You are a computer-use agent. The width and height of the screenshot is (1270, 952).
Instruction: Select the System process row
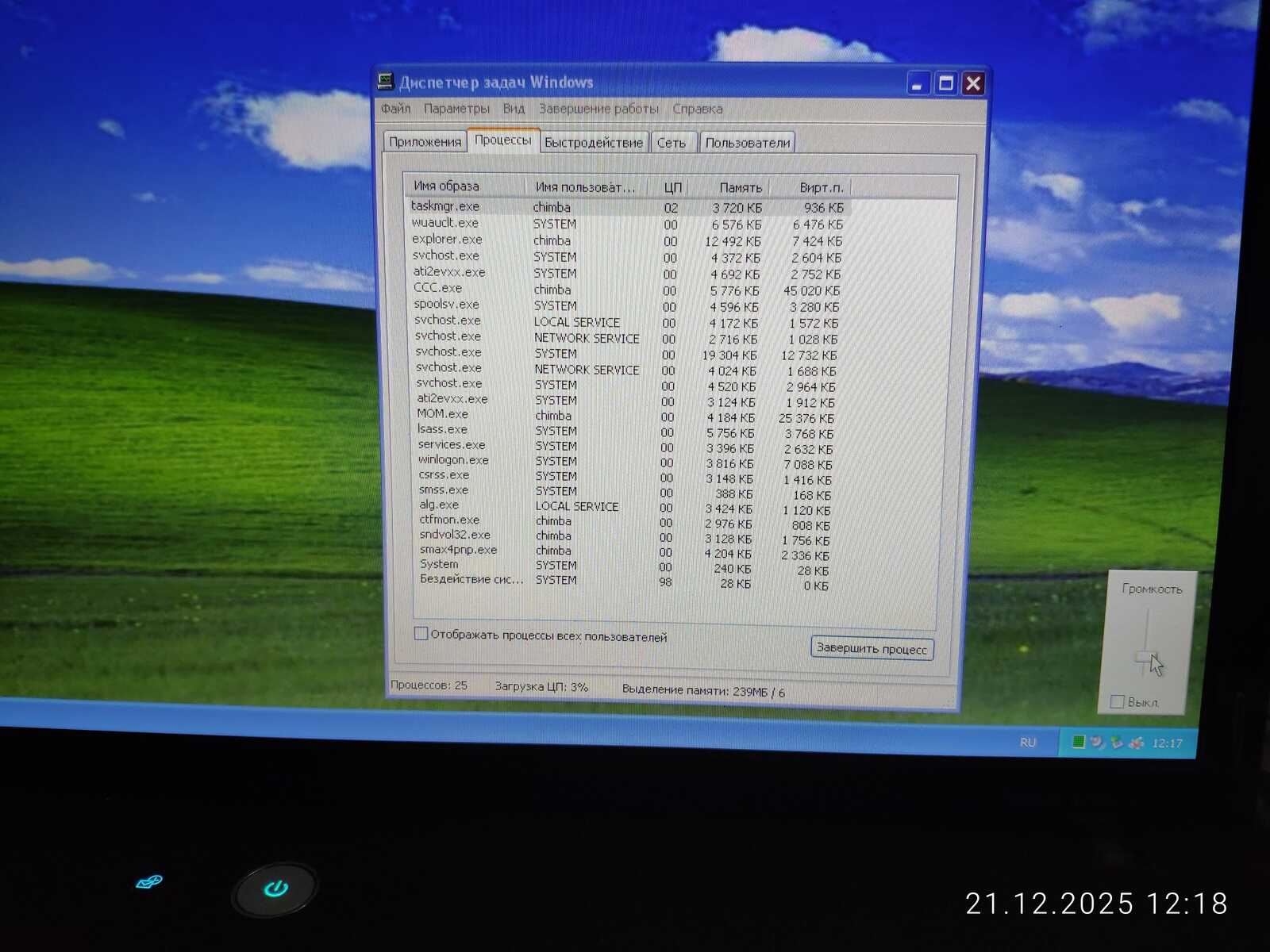point(627,566)
